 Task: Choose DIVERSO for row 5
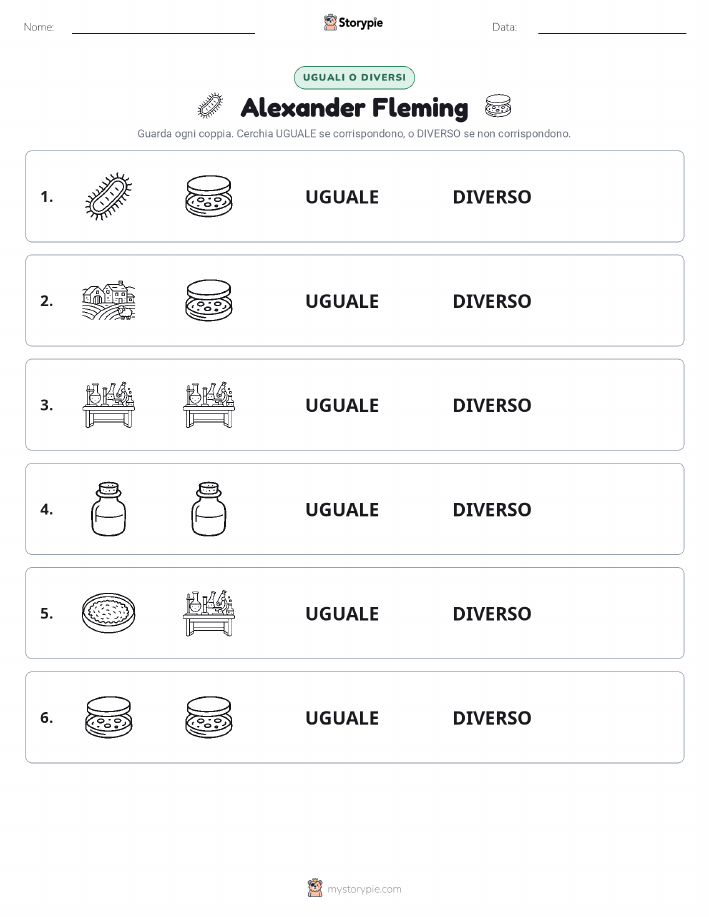pyautogui.click(x=492, y=613)
